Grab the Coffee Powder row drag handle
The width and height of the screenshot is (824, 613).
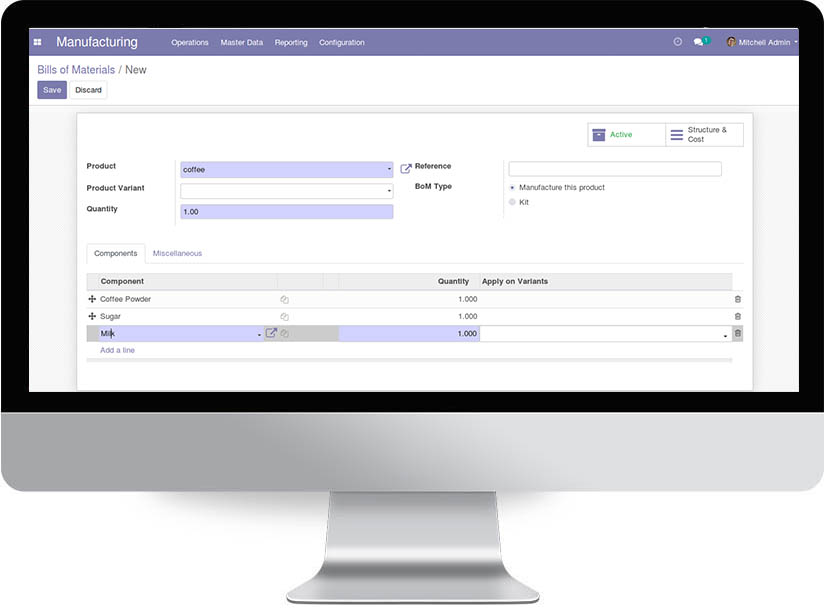(x=92, y=299)
